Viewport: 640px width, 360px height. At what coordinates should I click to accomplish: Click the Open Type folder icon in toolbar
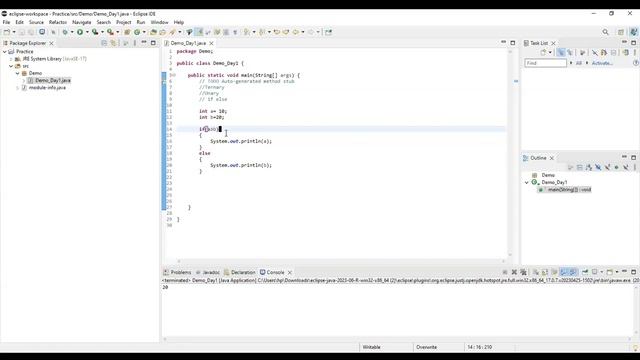coord(153,32)
